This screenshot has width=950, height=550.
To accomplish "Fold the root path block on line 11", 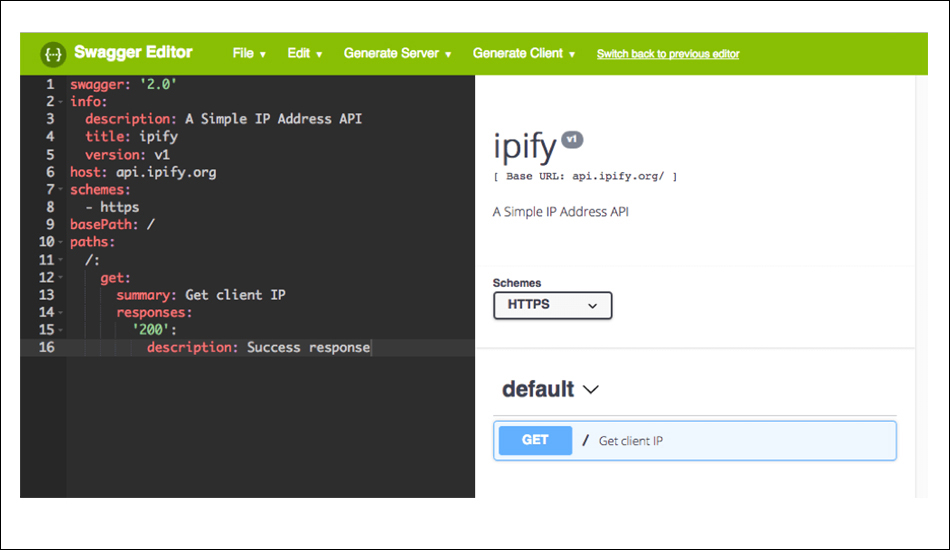I will (61, 260).
